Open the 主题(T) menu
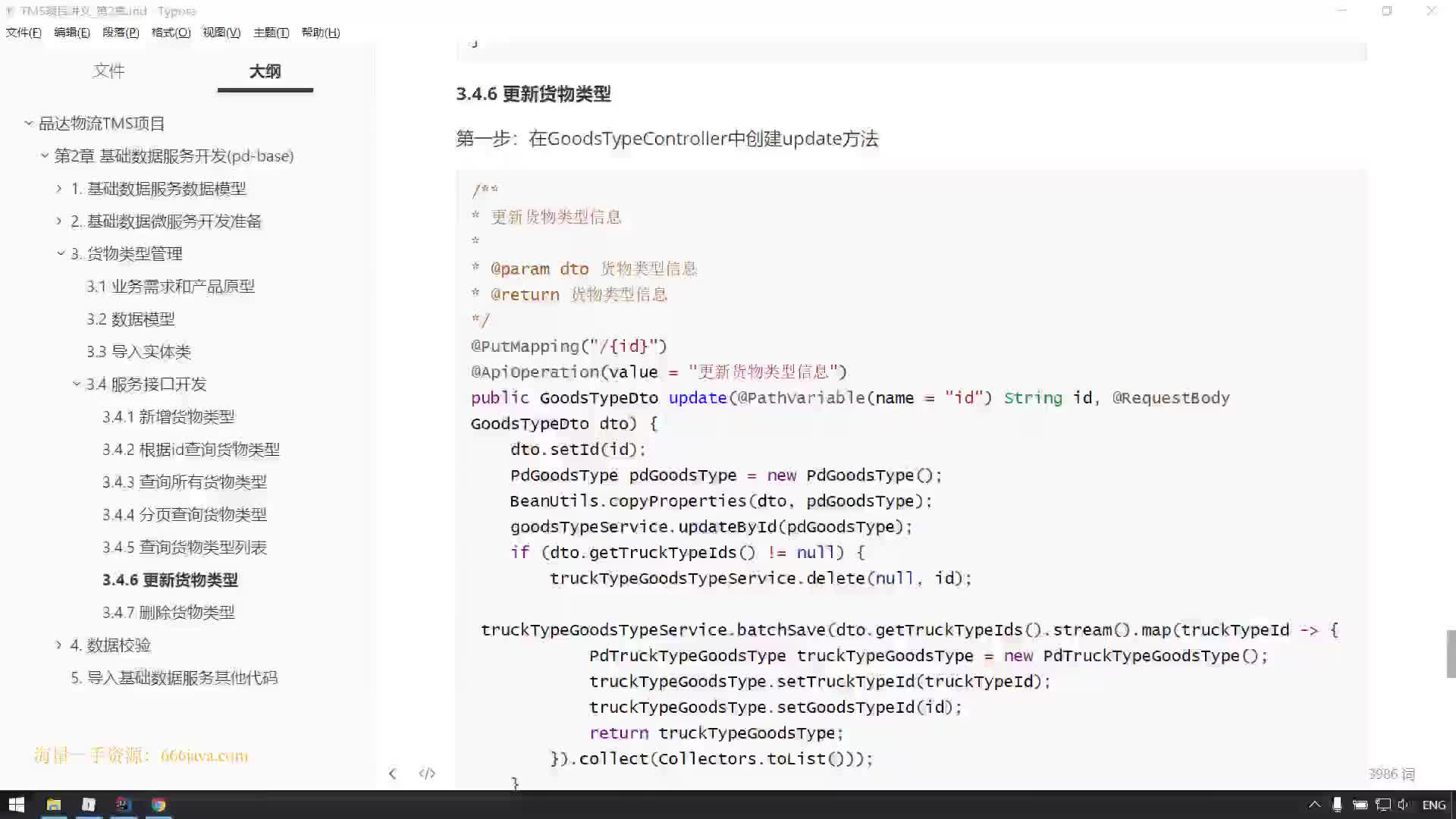The image size is (1456, 819). click(x=271, y=33)
